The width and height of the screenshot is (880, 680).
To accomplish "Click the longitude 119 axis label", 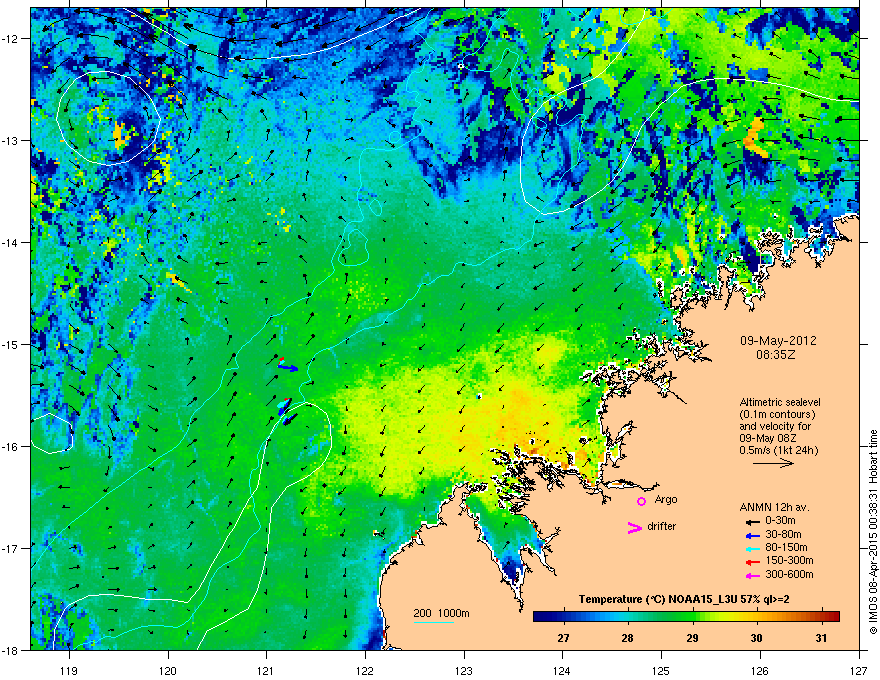I will [x=69, y=670].
